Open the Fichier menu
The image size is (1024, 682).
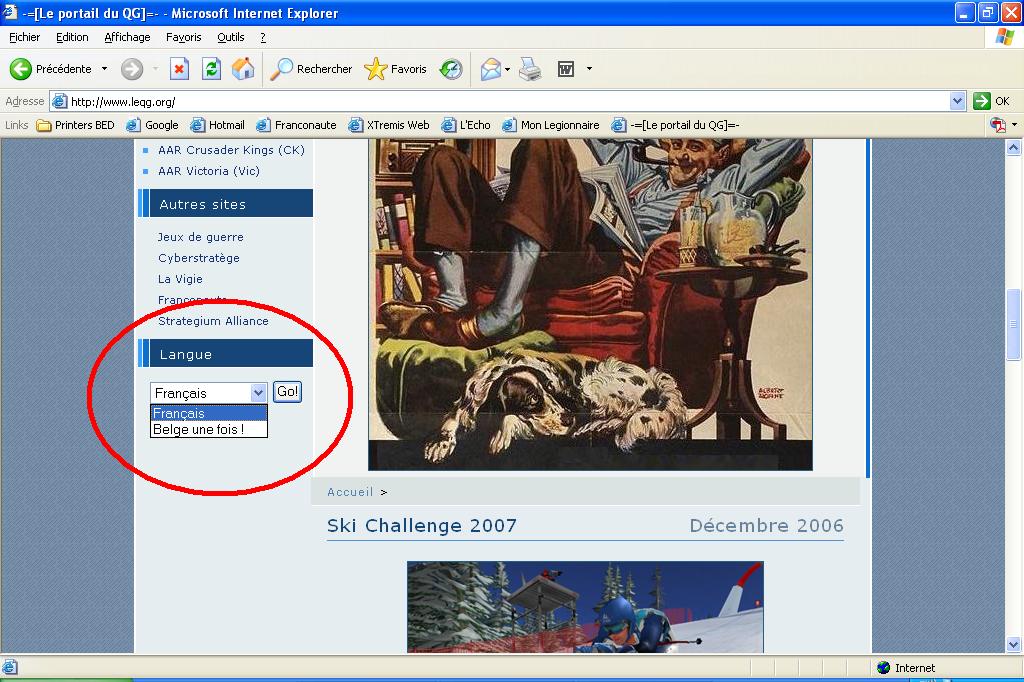pyautogui.click(x=24, y=37)
